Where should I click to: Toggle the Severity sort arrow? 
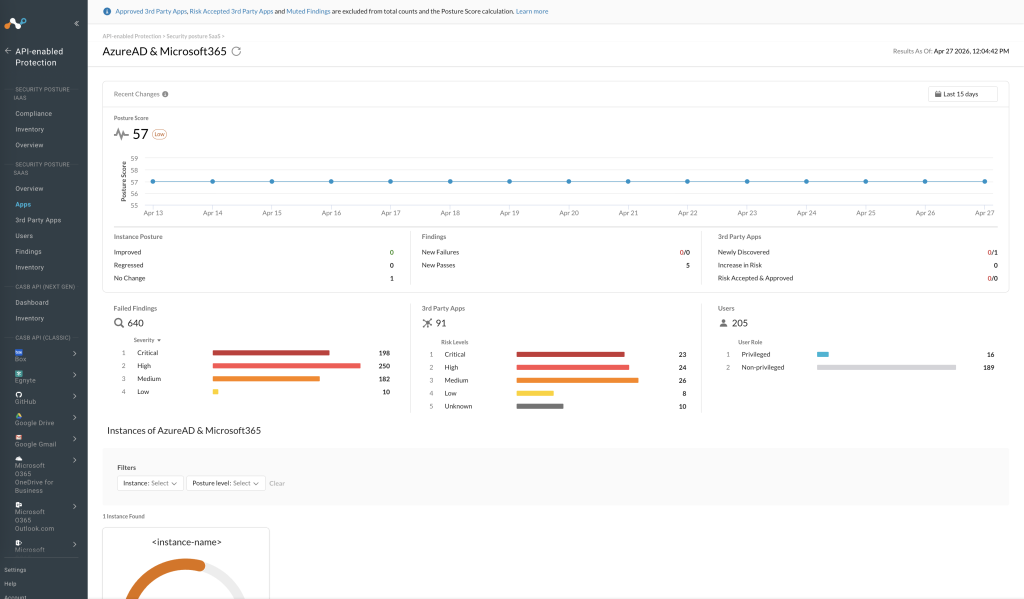click(x=159, y=340)
